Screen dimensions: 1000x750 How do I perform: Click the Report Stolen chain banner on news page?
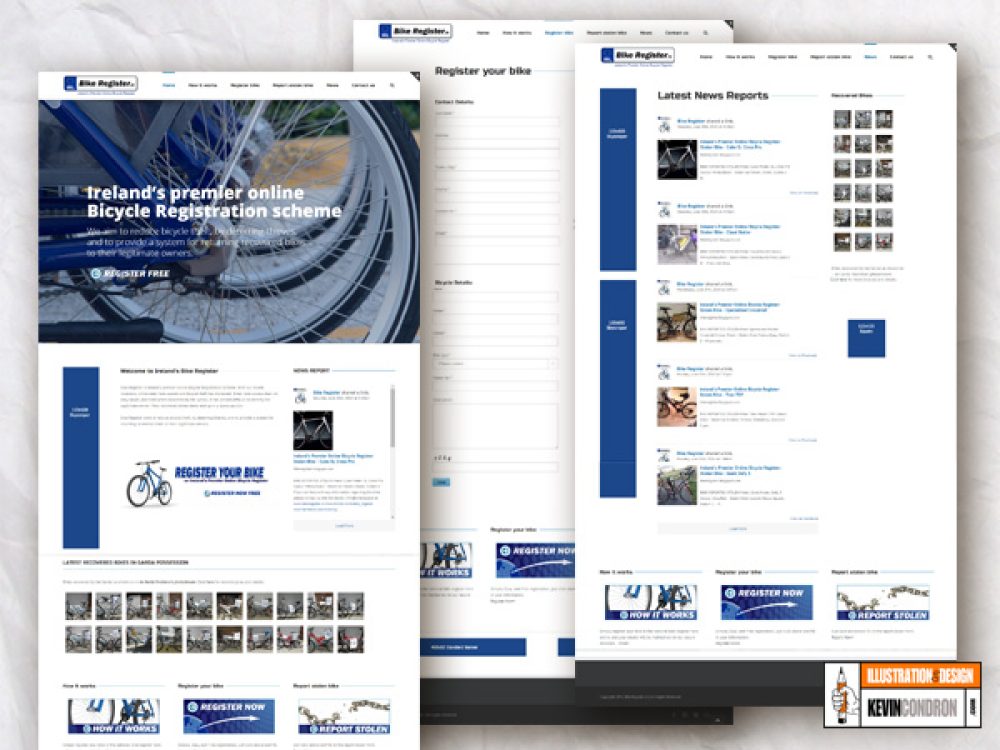click(x=882, y=602)
